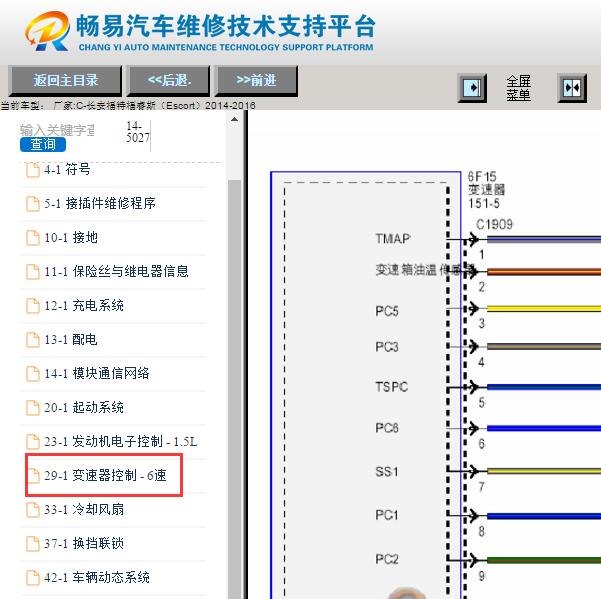Open 14-1 模块通信网络 section
The width and height of the screenshot is (601, 599).
(97, 373)
